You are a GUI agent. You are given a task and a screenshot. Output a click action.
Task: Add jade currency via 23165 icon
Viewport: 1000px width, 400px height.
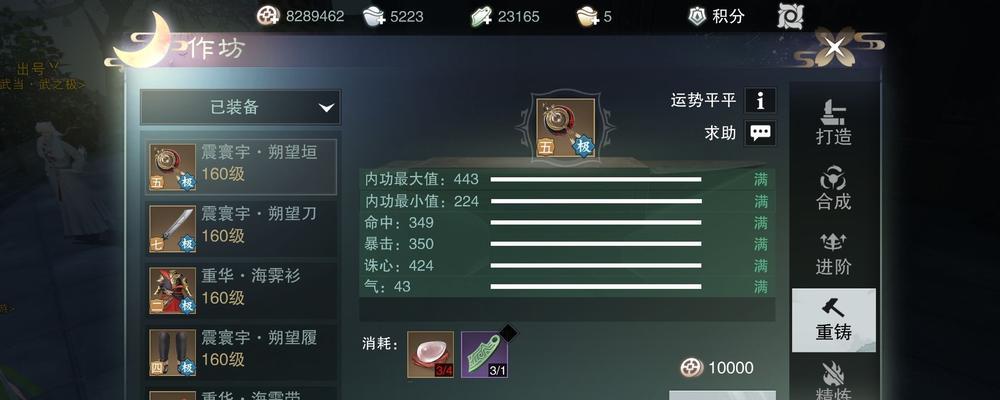[x=482, y=16]
